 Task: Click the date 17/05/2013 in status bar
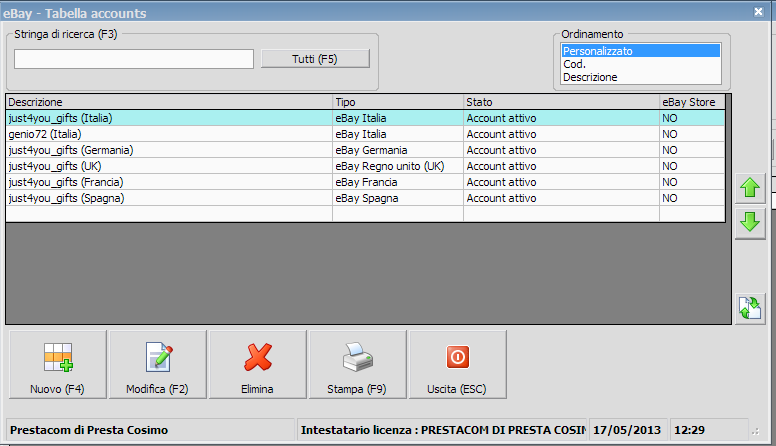click(627, 430)
